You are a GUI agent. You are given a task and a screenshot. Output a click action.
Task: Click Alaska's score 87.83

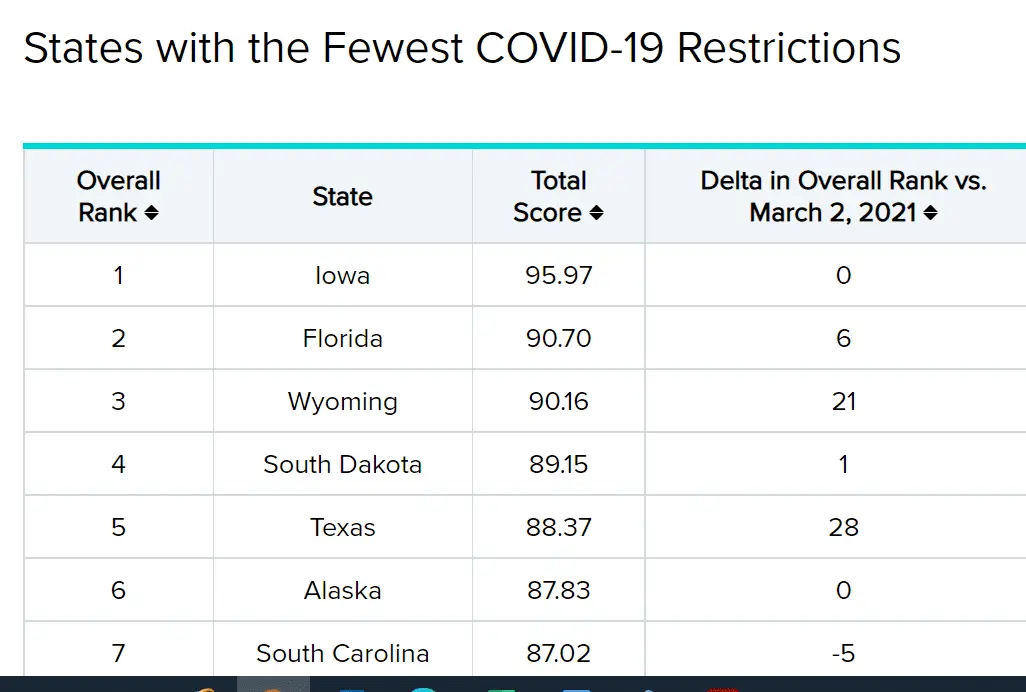558,590
